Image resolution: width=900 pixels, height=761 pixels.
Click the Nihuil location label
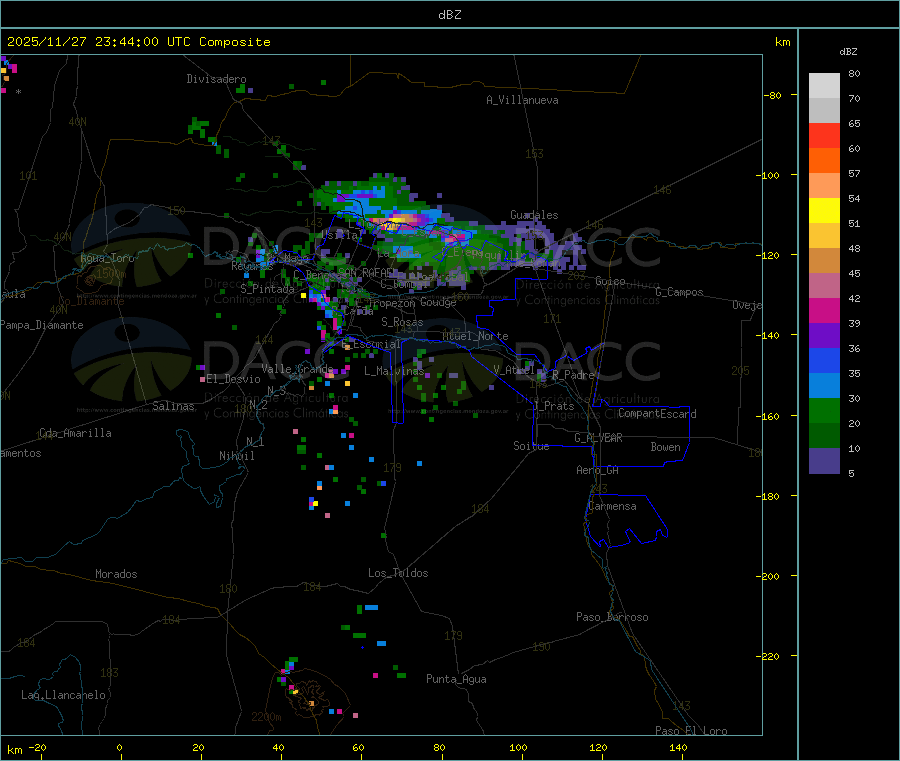(x=236, y=456)
